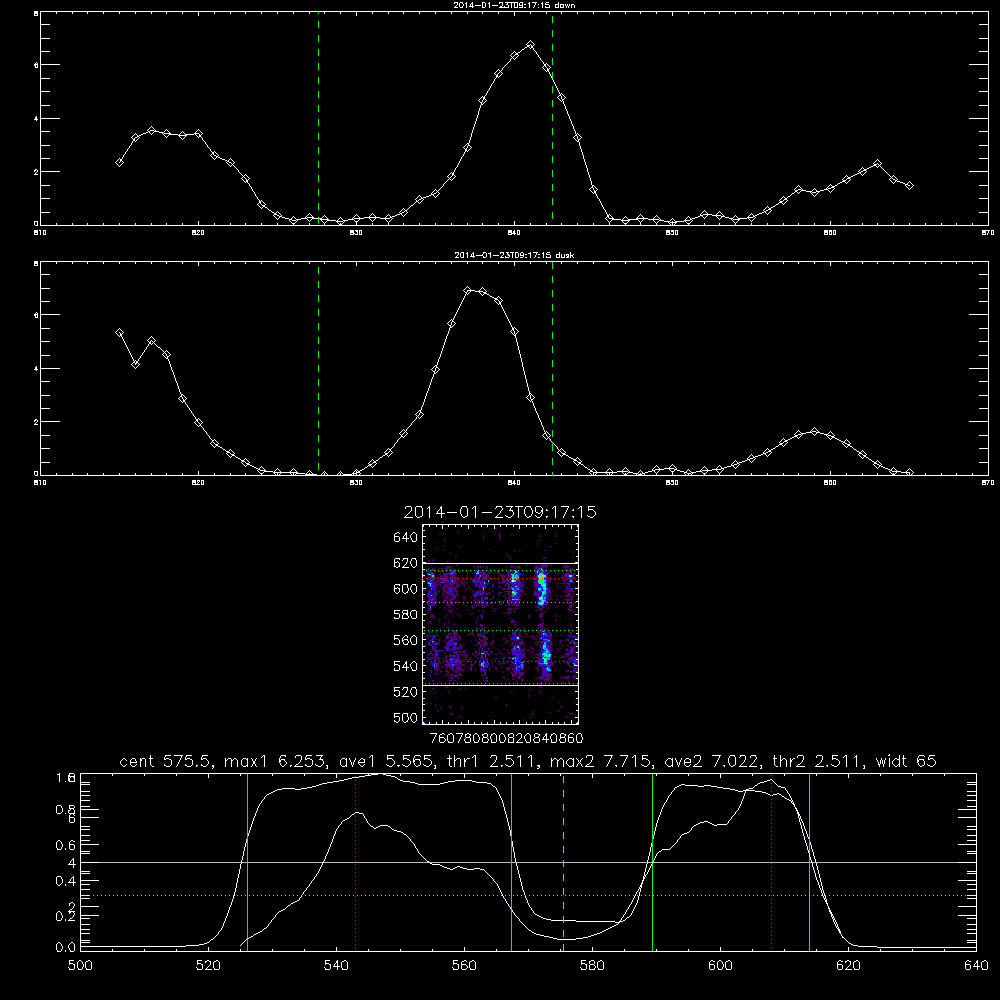Click the right green dashed line in dawn plot

[x=552, y=119]
